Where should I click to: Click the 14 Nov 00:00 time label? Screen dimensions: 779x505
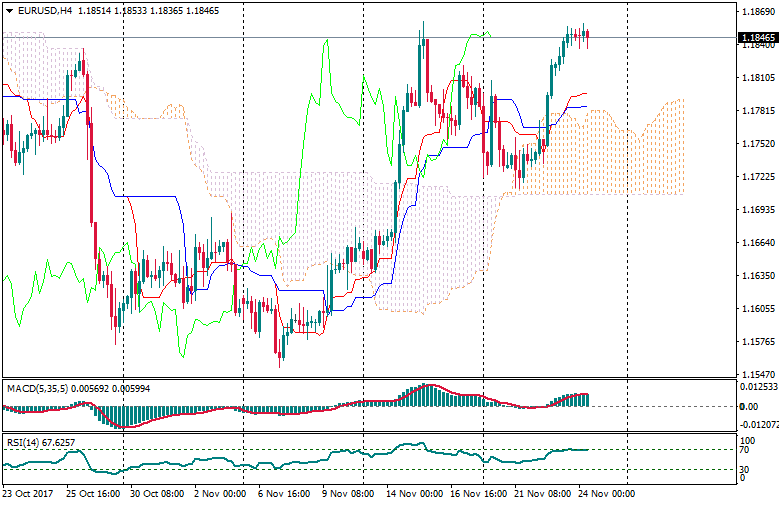click(414, 494)
